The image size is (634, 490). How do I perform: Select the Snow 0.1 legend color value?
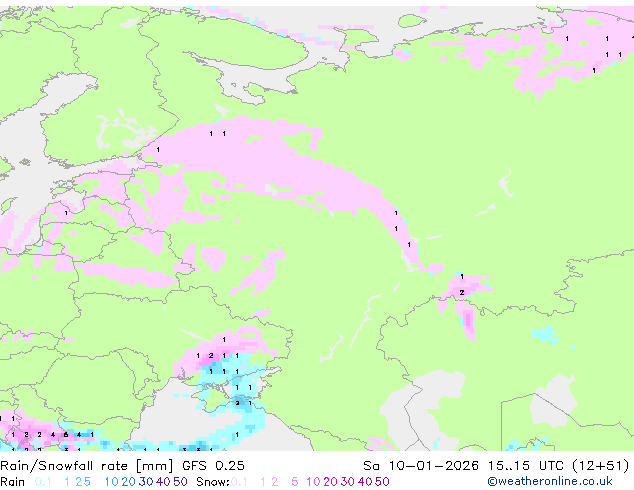tap(239, 482)
